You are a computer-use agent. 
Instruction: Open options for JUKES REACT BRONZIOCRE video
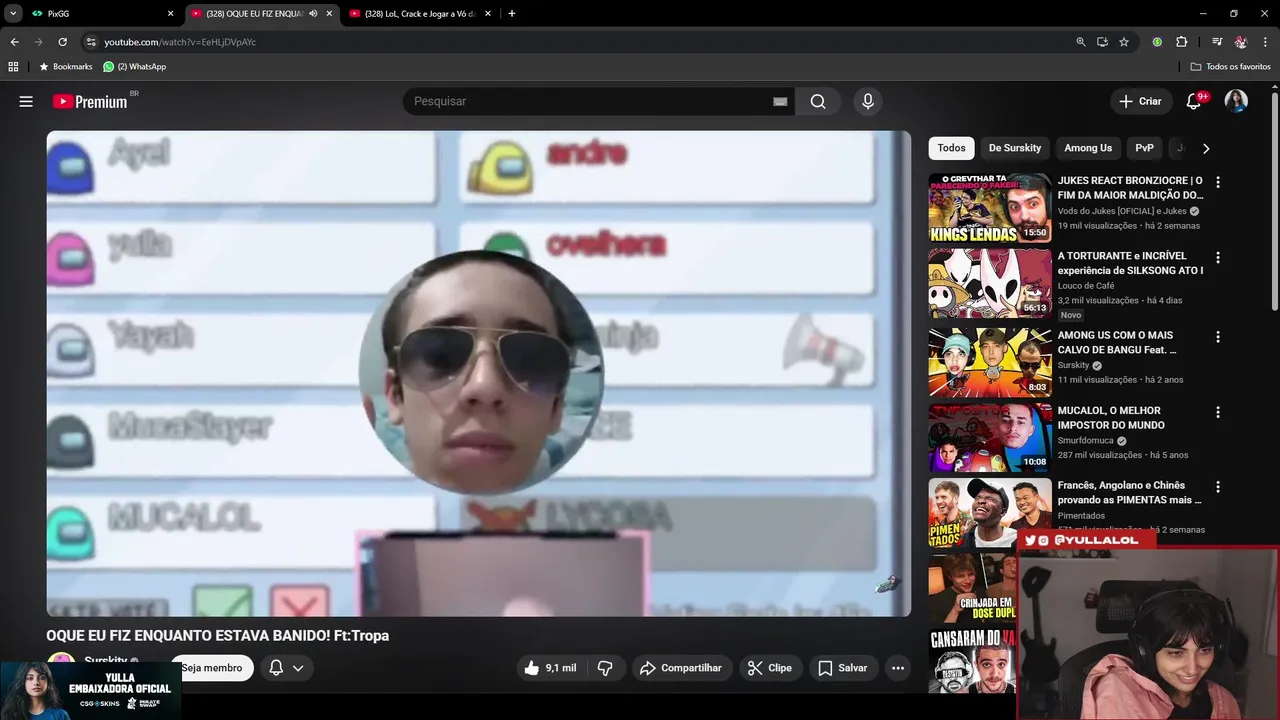[x=1218, y=182]
